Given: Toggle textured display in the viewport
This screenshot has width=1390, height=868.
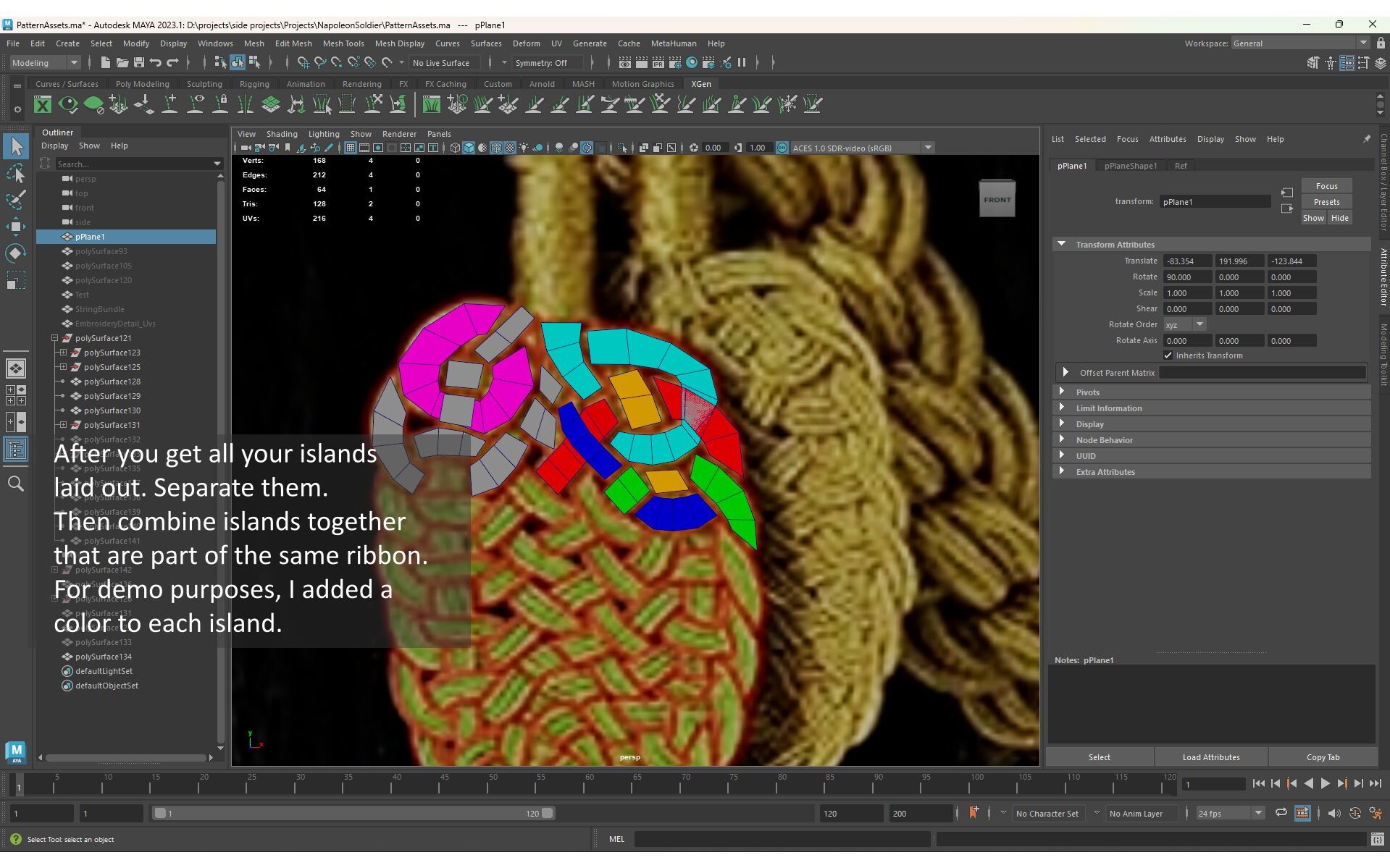Looking at the screenshot, I should (510, 148).
